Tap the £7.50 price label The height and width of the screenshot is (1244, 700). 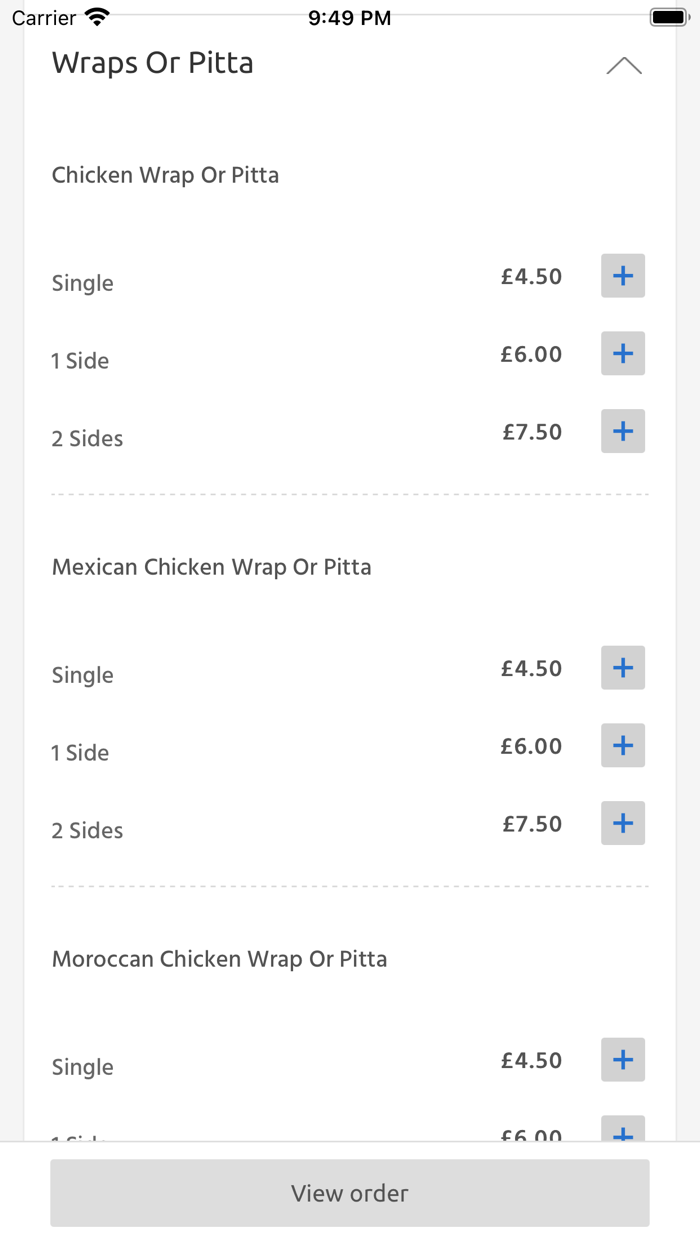[x=531, y=431]
